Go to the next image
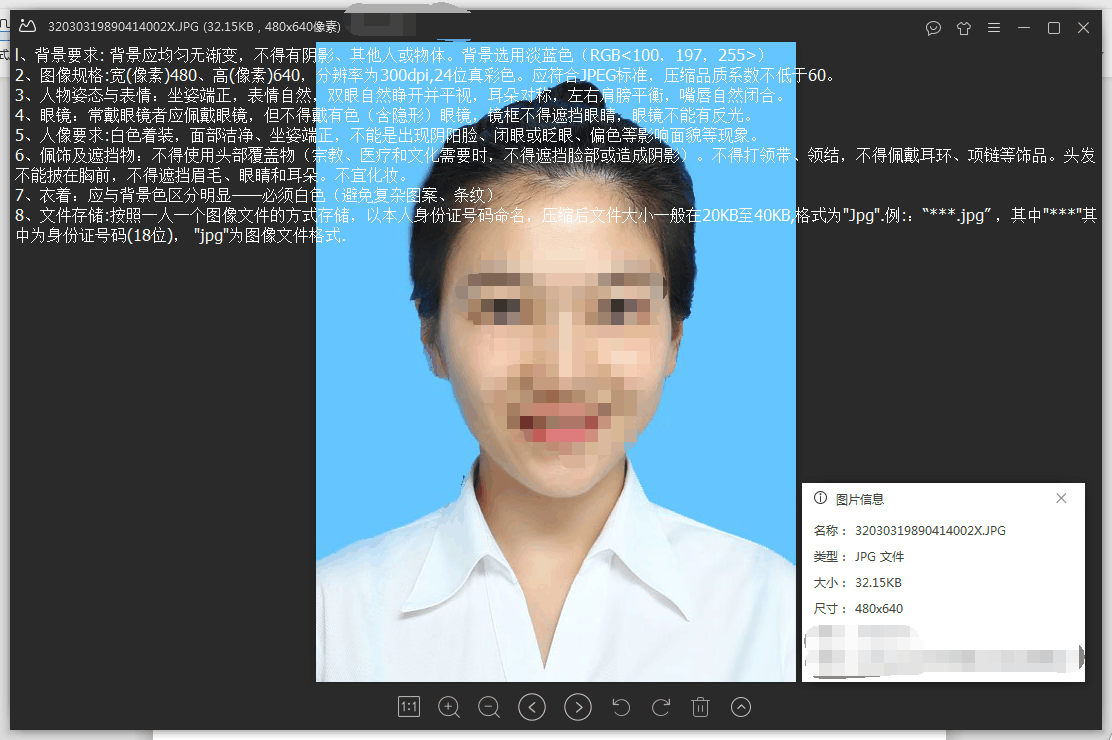Screen dimensions: 1112x740 click(578, 707)
